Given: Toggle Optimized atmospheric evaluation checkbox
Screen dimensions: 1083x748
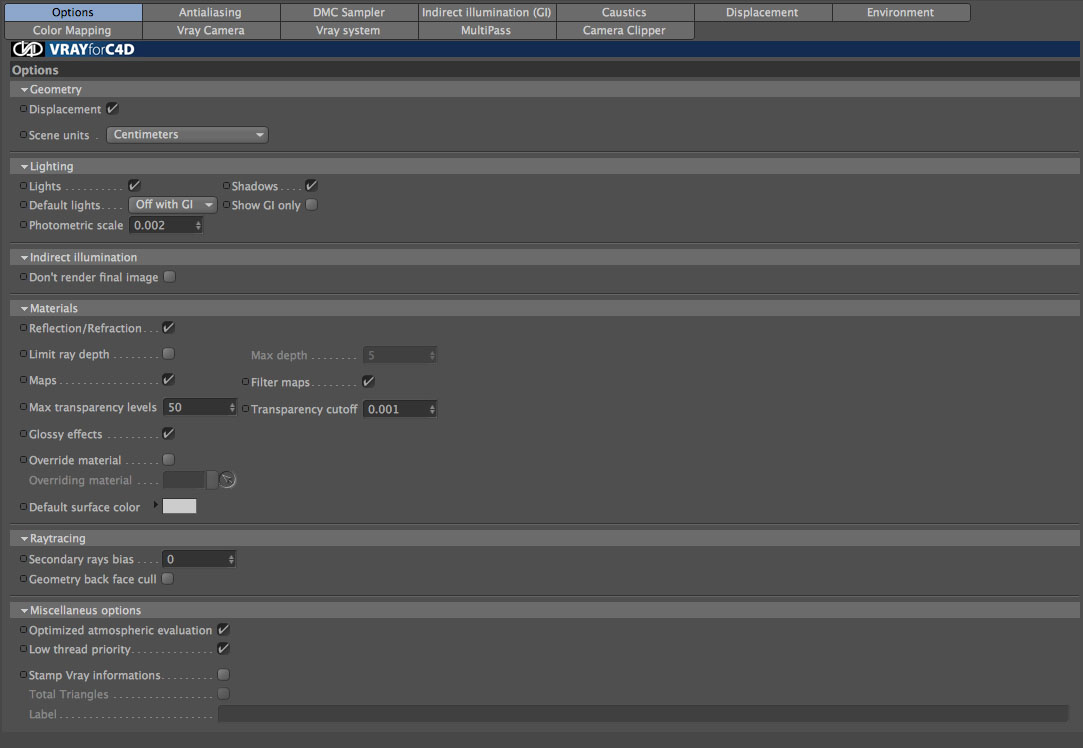Looking at the screenshot, I should coord(223,630).
